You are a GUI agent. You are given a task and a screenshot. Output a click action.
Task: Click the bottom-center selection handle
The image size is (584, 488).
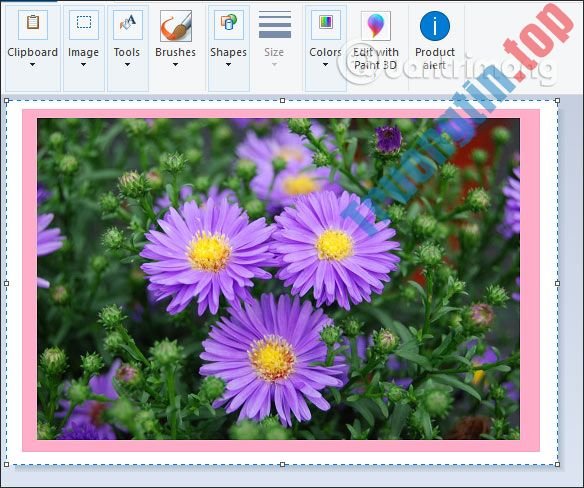coord(282,465)
